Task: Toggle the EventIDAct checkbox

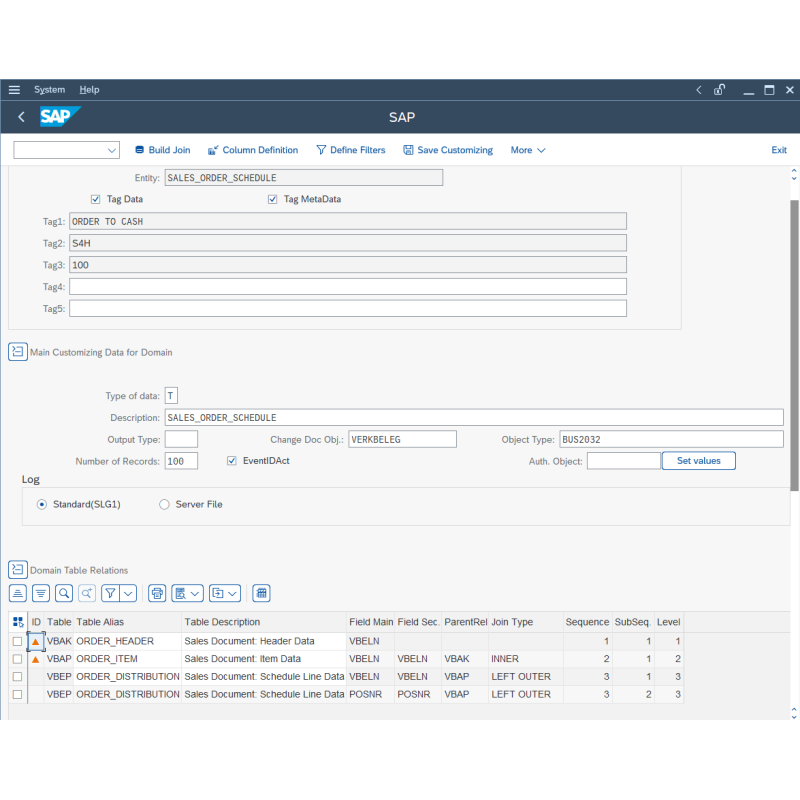Action: [x=232, y=461]
